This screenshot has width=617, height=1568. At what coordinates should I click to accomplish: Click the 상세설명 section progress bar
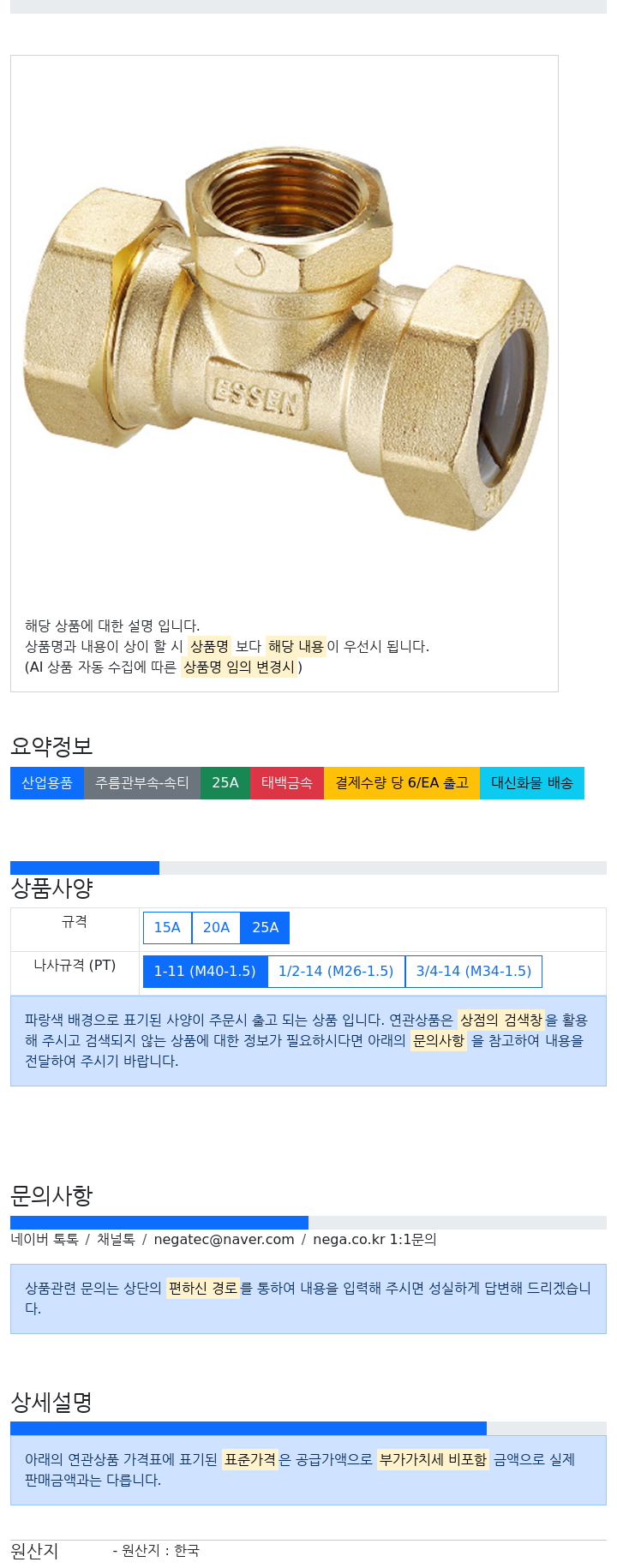click(249, 1428)
